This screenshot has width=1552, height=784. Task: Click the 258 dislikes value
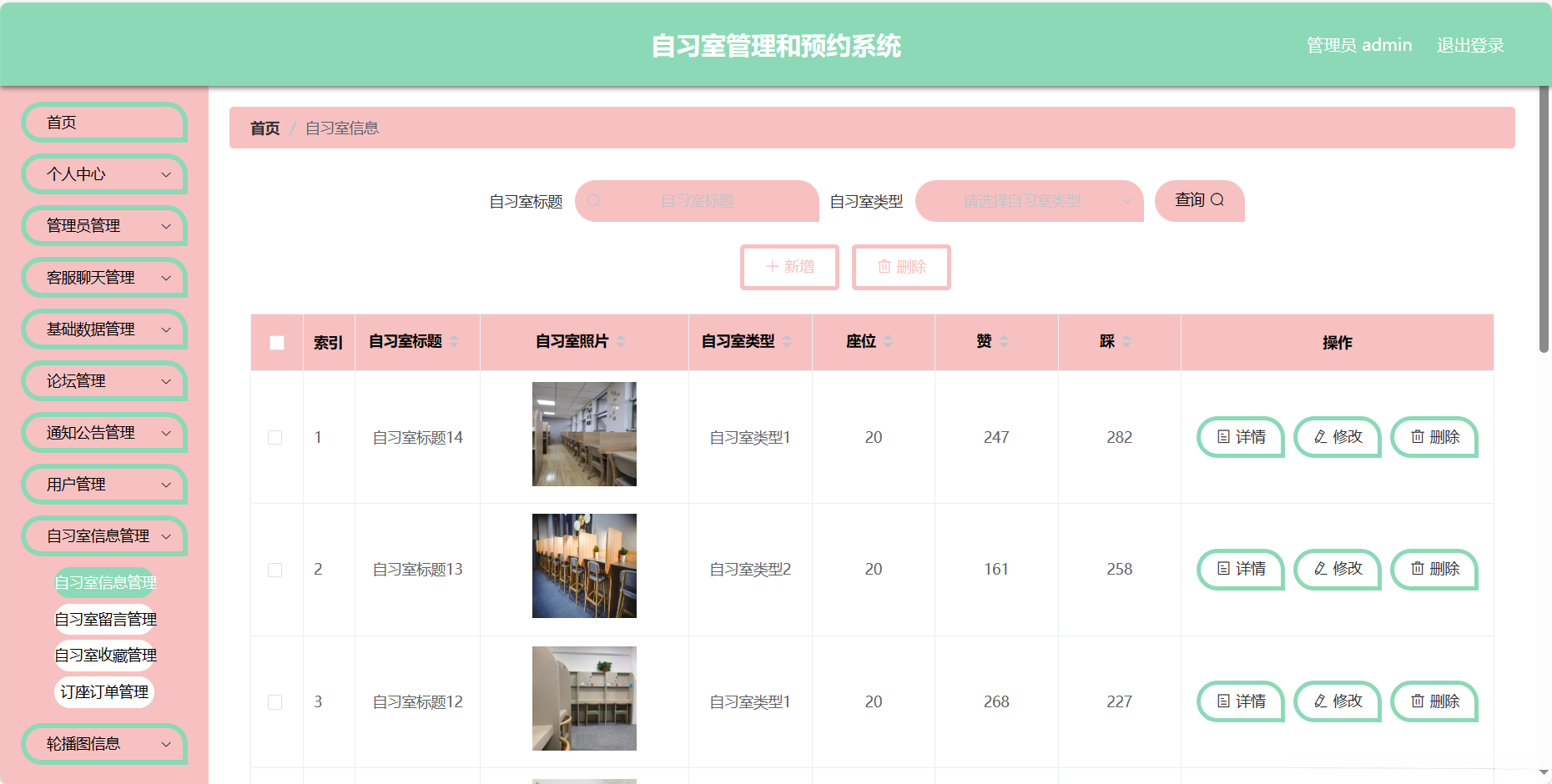tap(1120, 570)
